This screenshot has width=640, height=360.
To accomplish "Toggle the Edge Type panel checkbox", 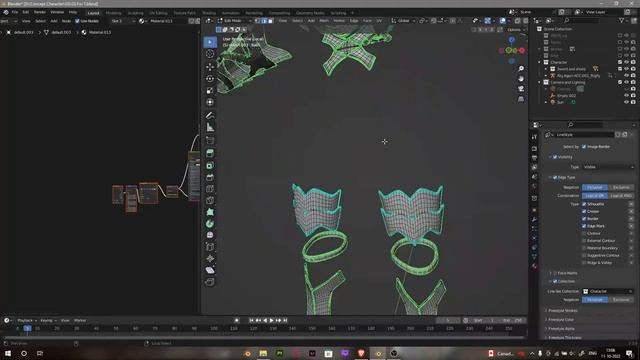I will coord(555,178).
